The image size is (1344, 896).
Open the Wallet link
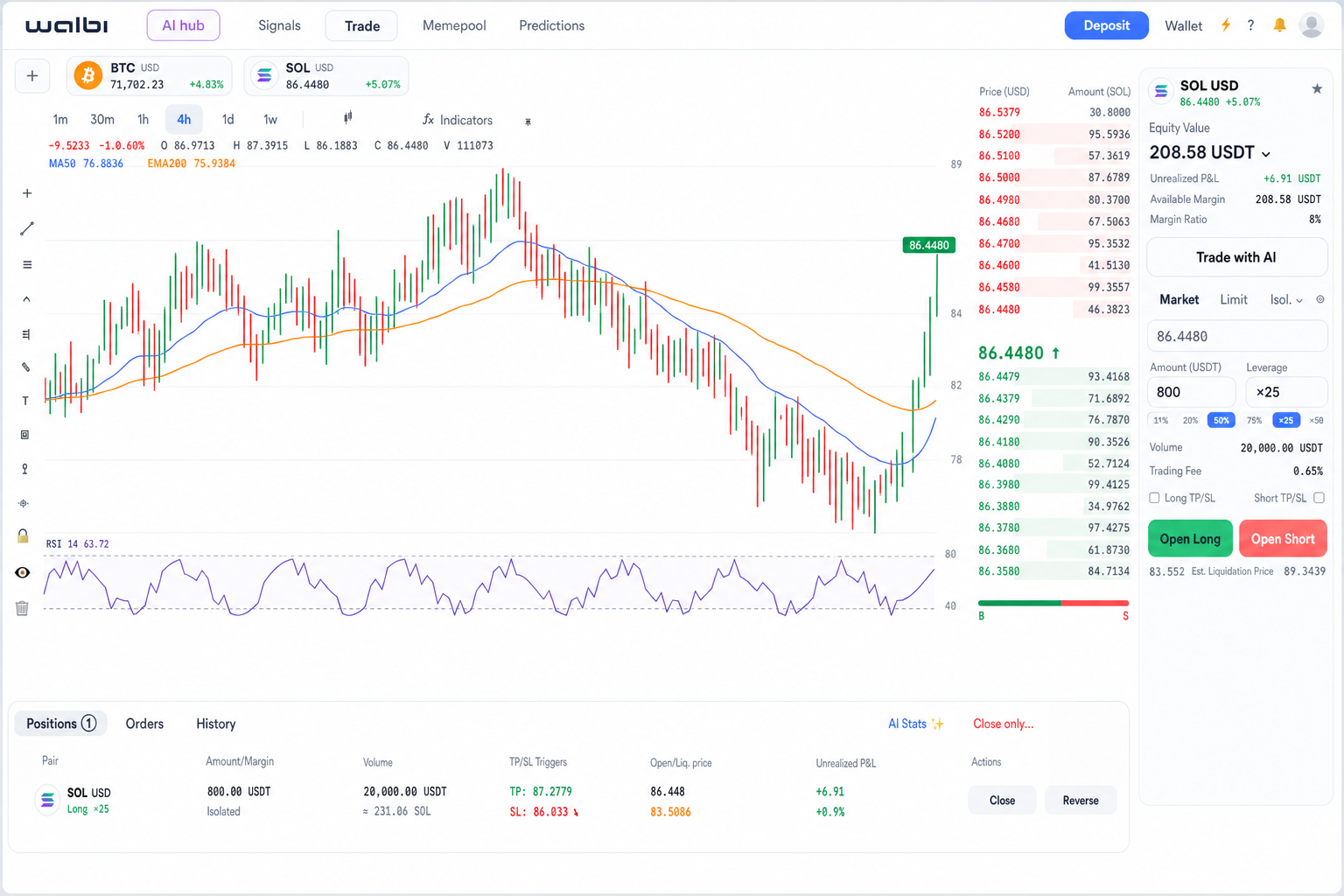[1183, 25]
